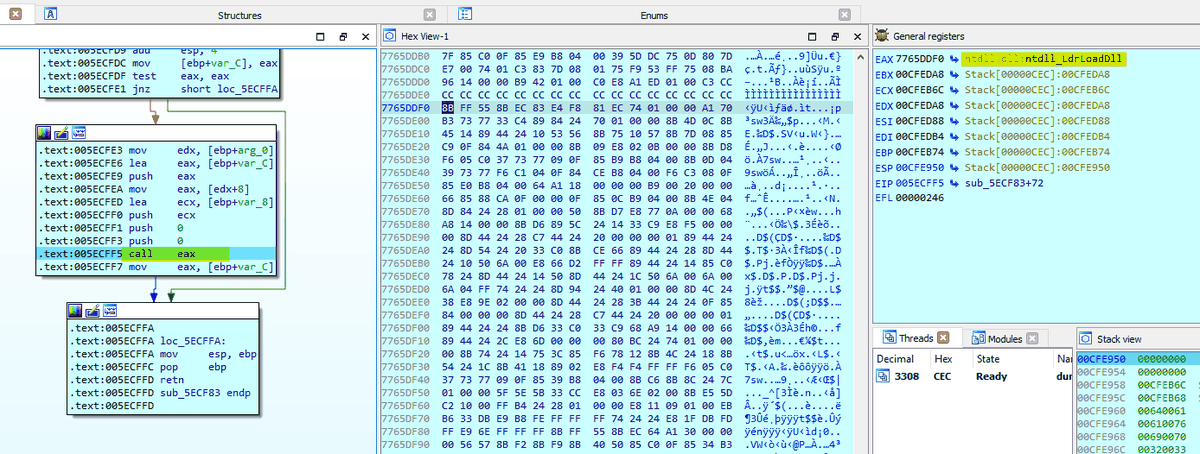
Task: Switch to the Structures tab
Action: (240, 16)
